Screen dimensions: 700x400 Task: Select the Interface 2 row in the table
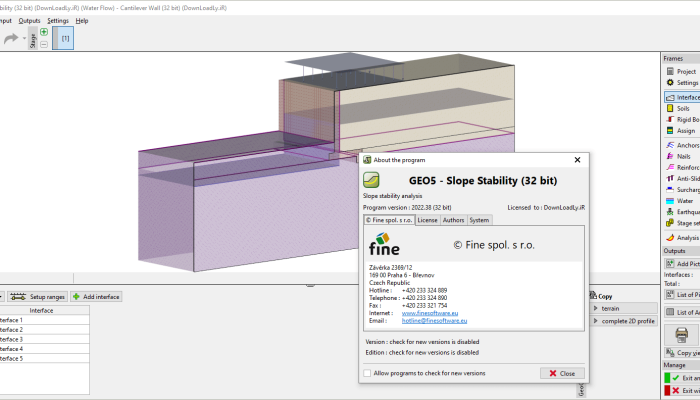pyautogui.click(x=45, y=329)
